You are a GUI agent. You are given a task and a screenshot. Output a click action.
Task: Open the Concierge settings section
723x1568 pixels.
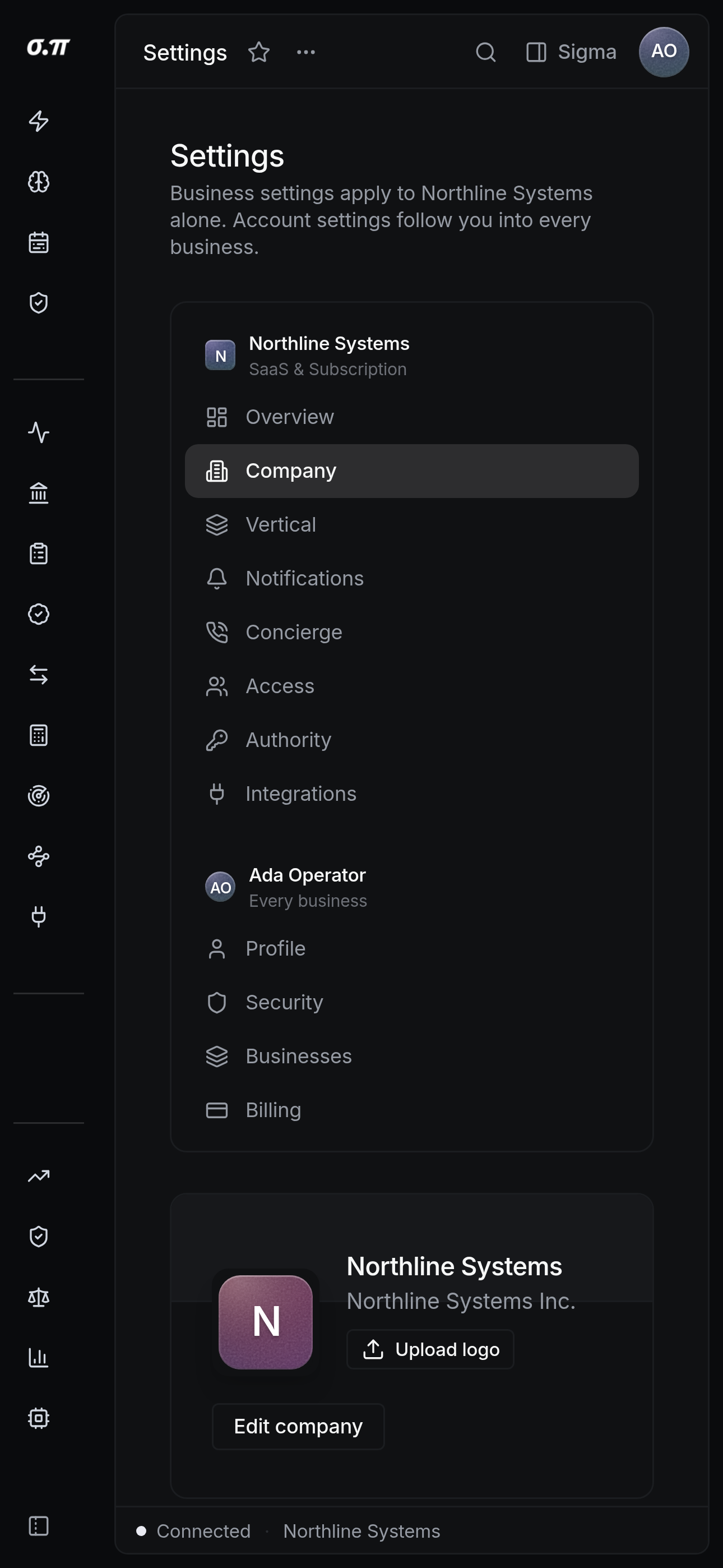411,633
